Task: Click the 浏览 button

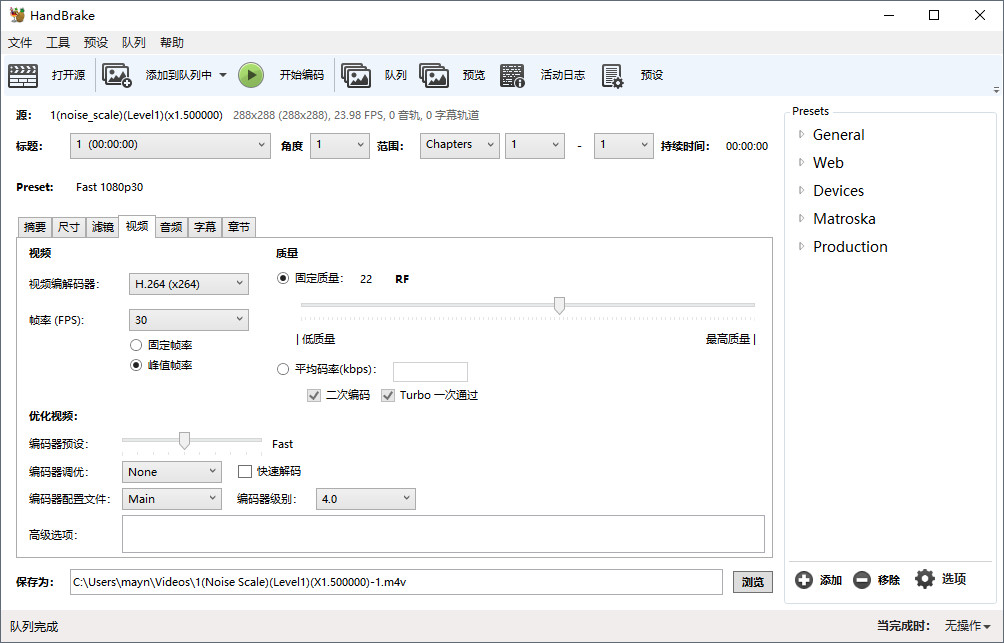Action: pos(753,582)
